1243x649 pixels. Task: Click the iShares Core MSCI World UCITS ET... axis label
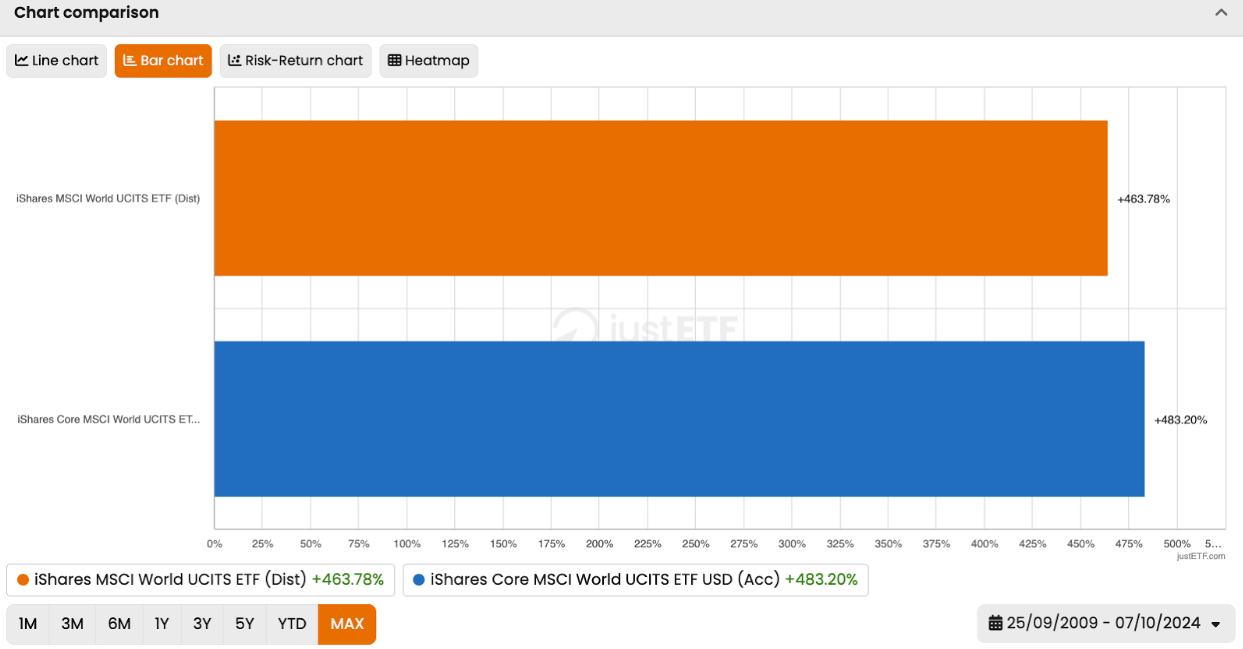[x=108, y=419]
